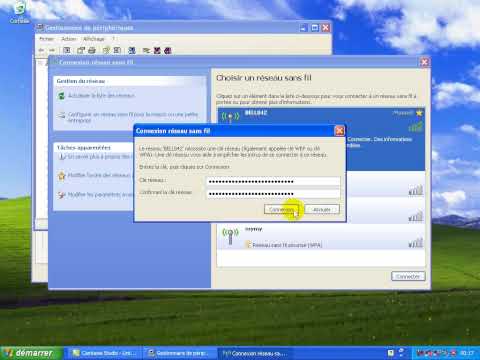Close the Connexion réseau sans fil key dialog

339,131
